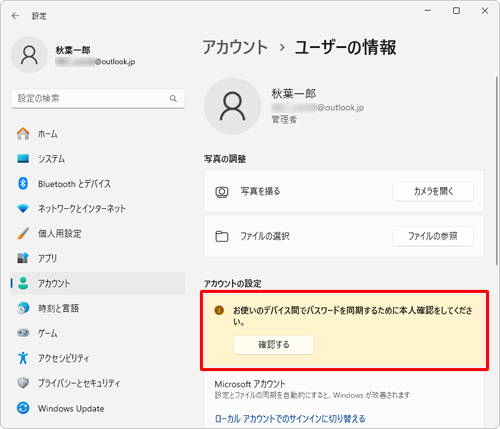Click inside the 設定の検索 field
Image resolution: width=500 pixels, height=429 pixels.
(97, 98)
